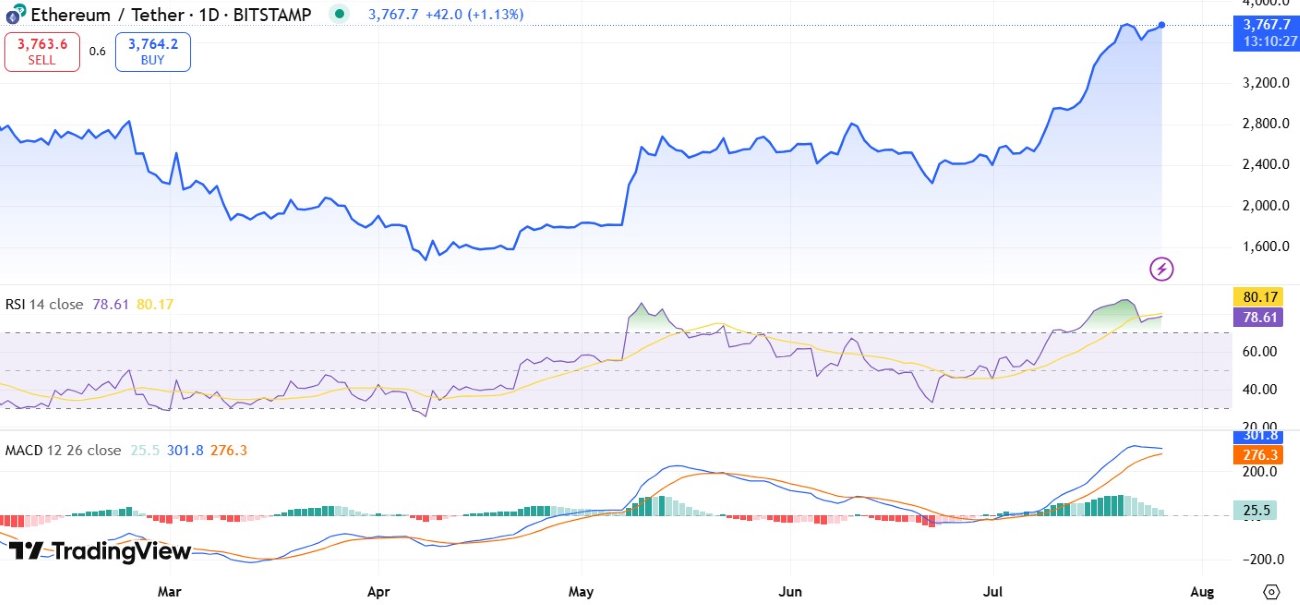Click the SELL 3,763.6 button

[x=42, y=51]
